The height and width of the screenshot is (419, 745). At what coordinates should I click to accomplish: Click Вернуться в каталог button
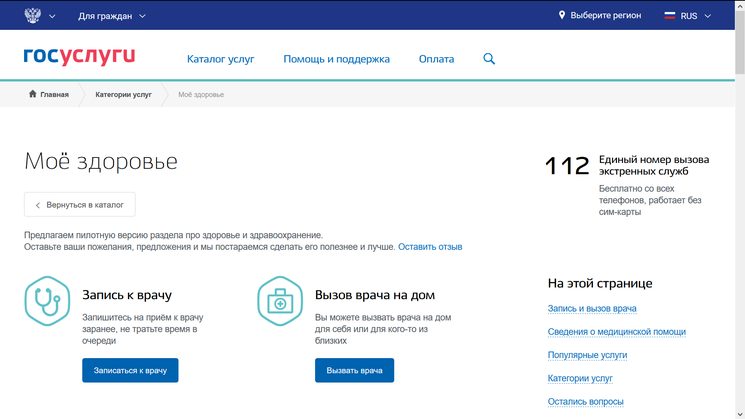pyautogui.click(x=80, y=205)
